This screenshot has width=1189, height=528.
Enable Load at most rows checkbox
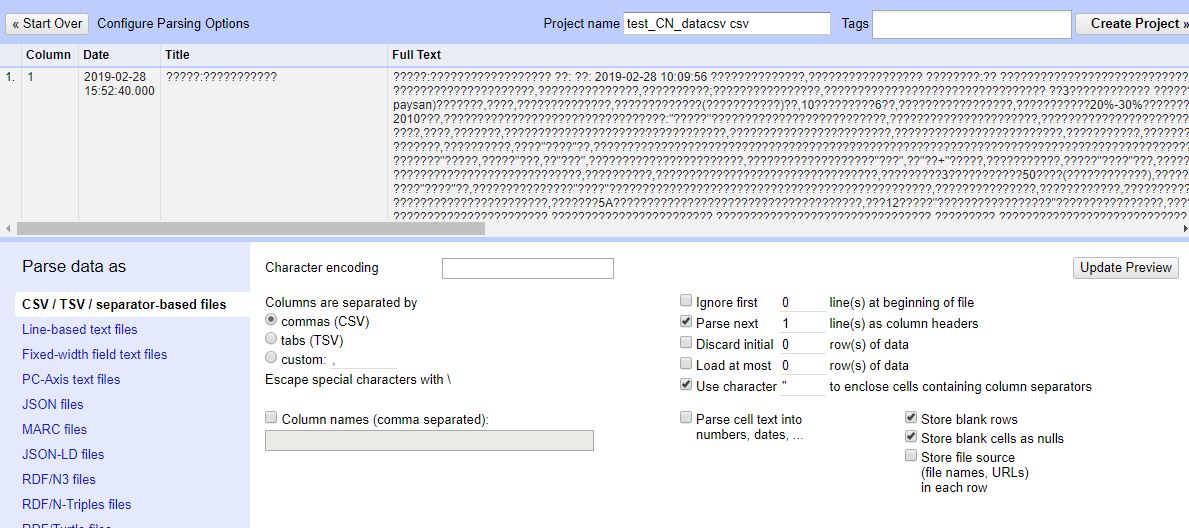pyautogui.click(x=686, y=364)
